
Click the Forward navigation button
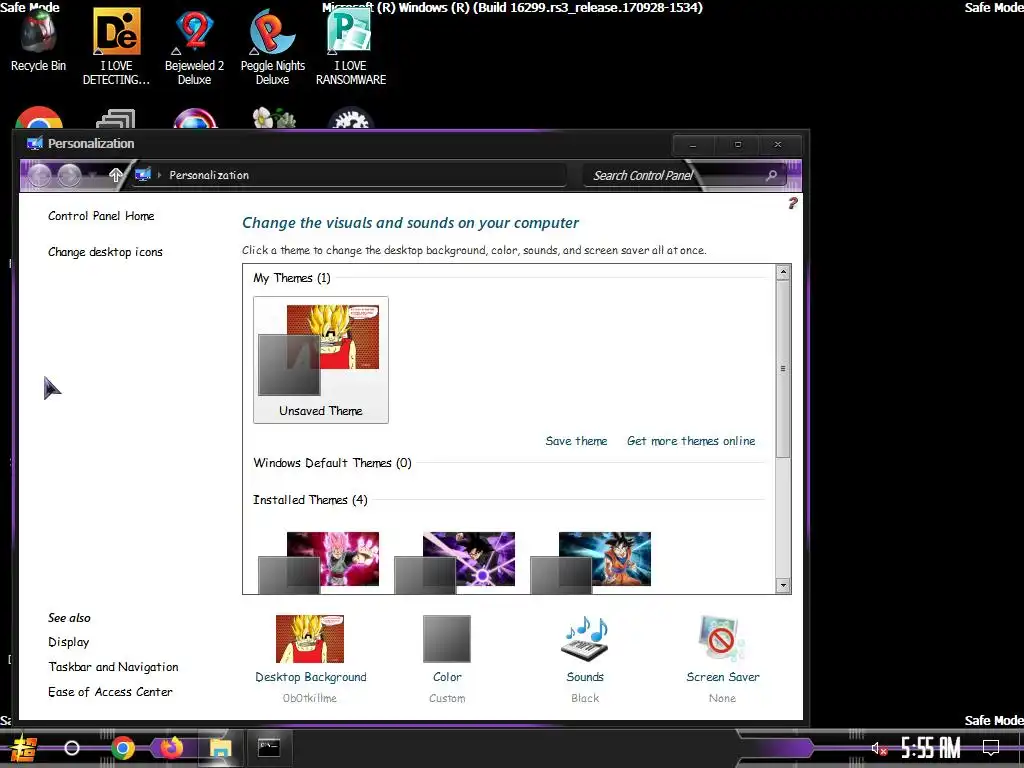tap(69, 175)
